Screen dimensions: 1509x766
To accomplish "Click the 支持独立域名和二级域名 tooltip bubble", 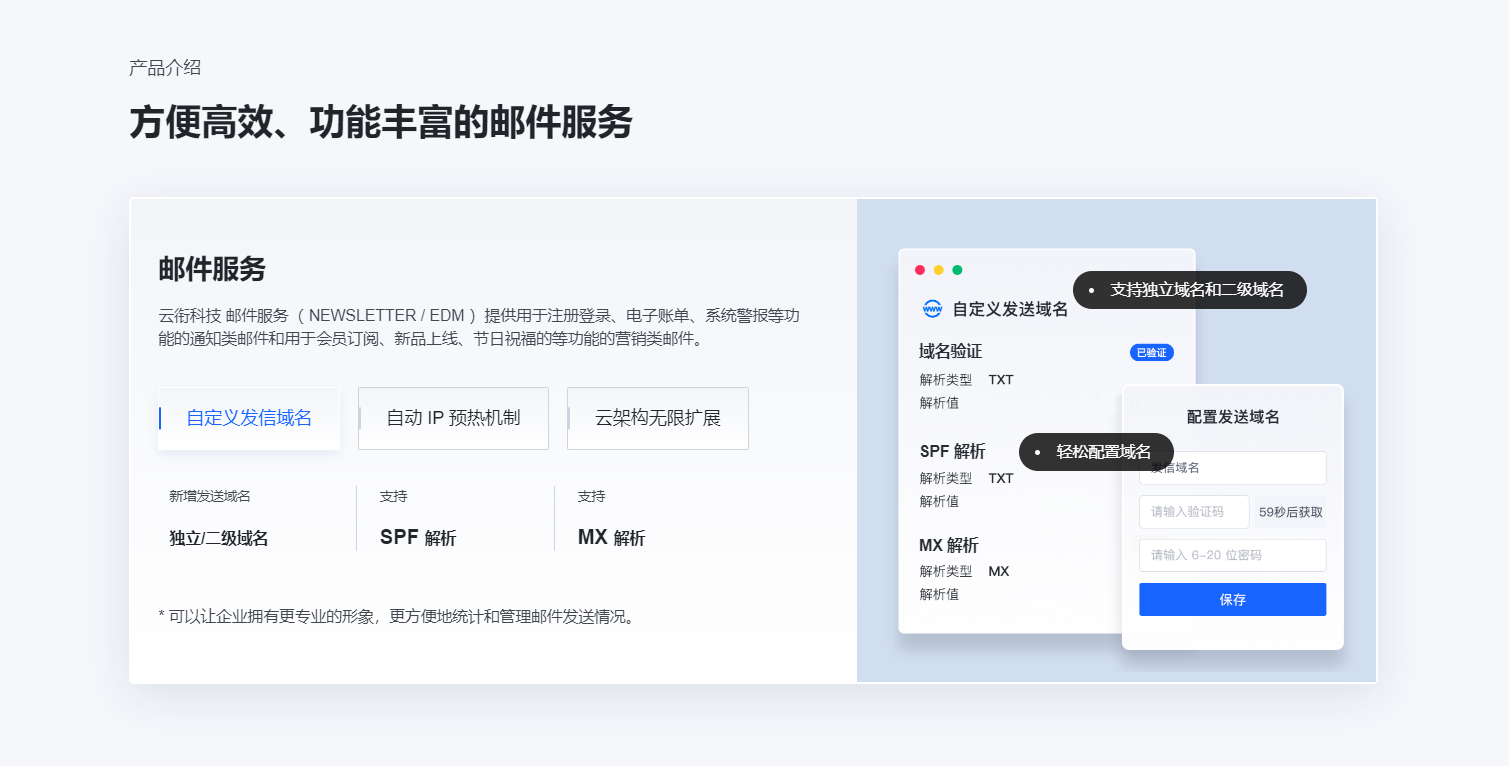I will pos(1190,290).
